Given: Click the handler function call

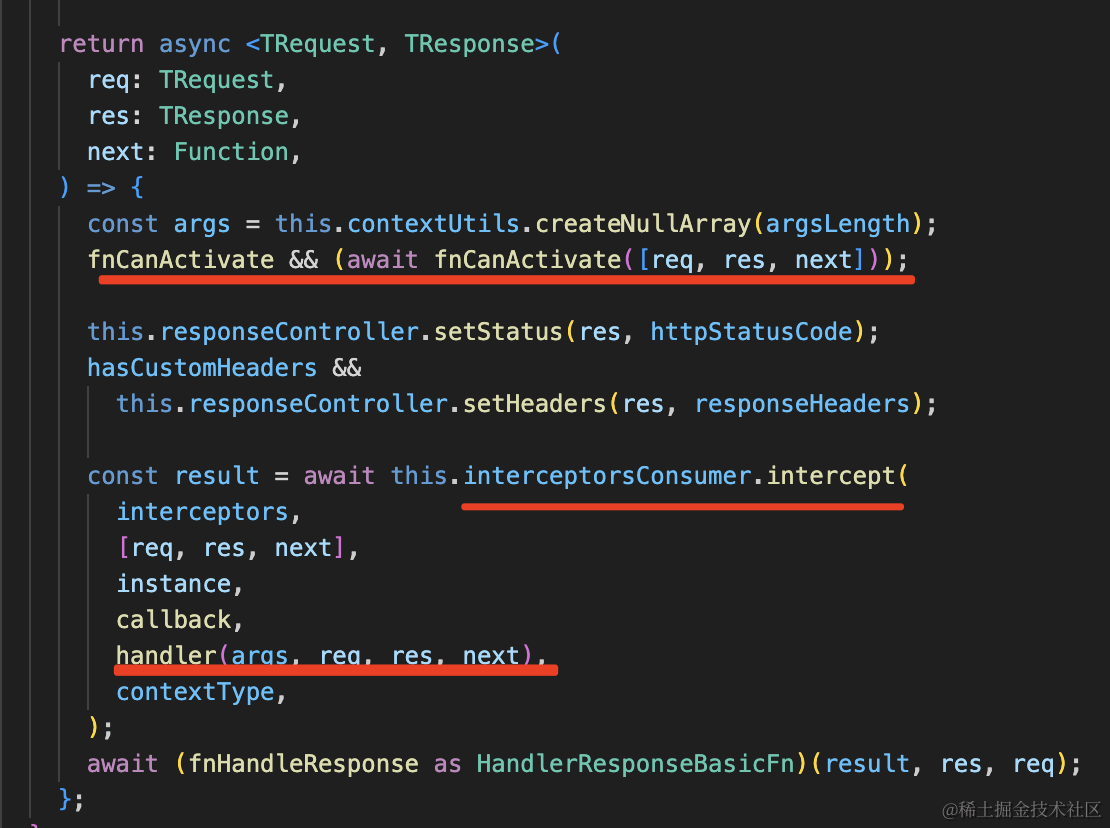Looking at the screenshot, I should [x=166, y=656].
